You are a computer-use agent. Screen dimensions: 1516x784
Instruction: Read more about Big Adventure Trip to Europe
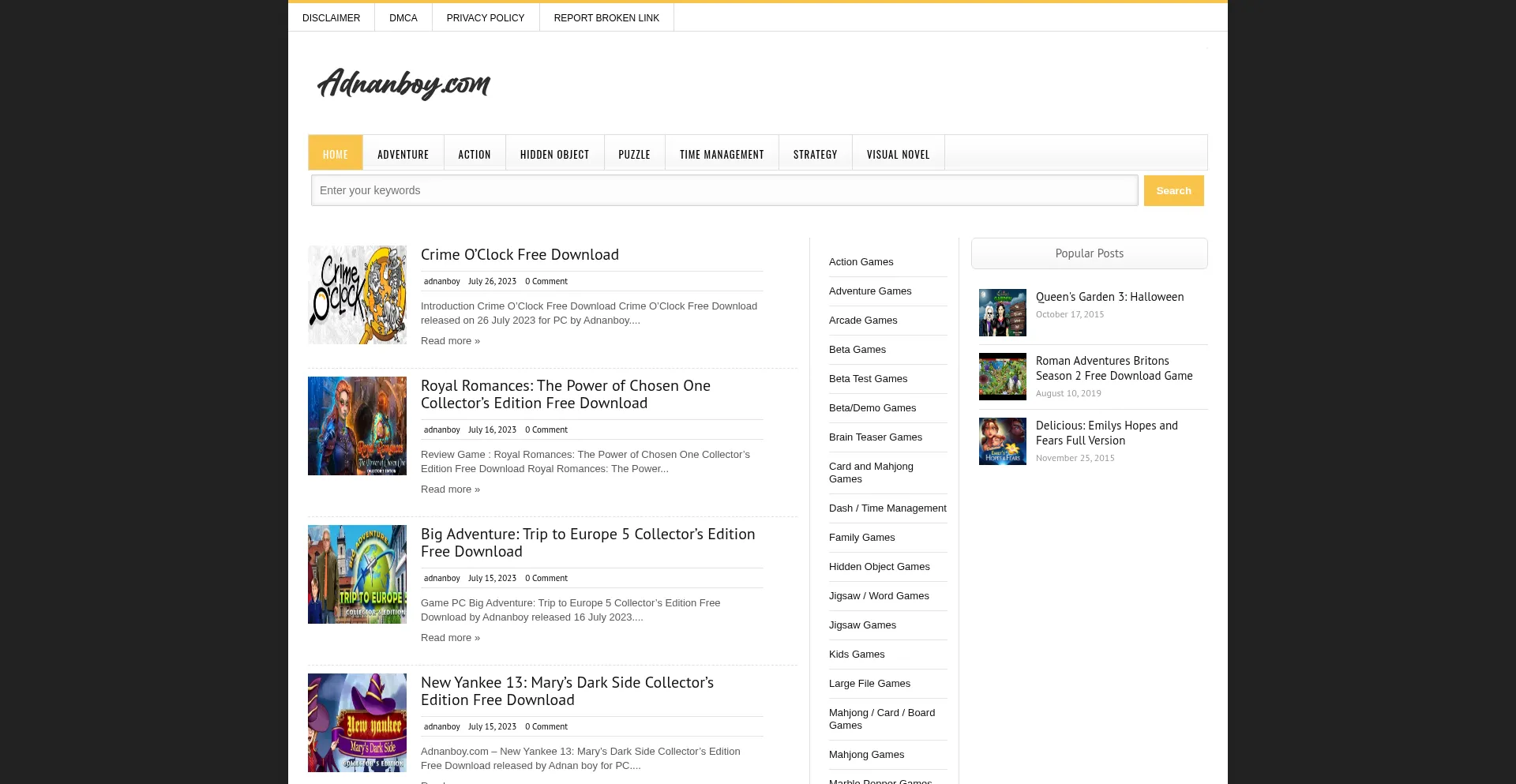[450, 637]
